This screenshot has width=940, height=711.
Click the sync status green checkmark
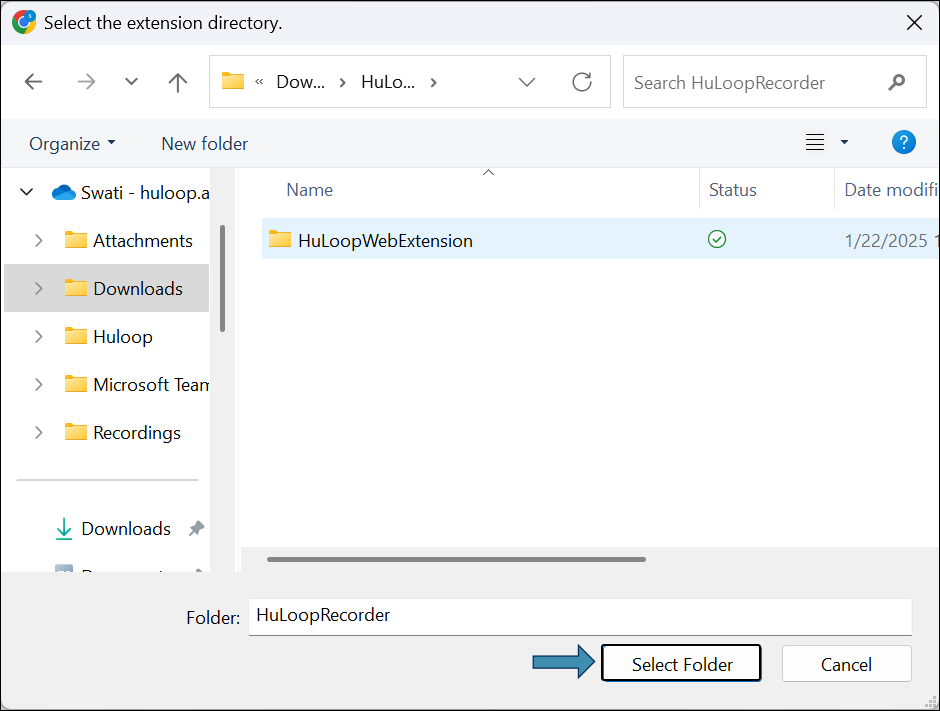[x=716, y=240]
